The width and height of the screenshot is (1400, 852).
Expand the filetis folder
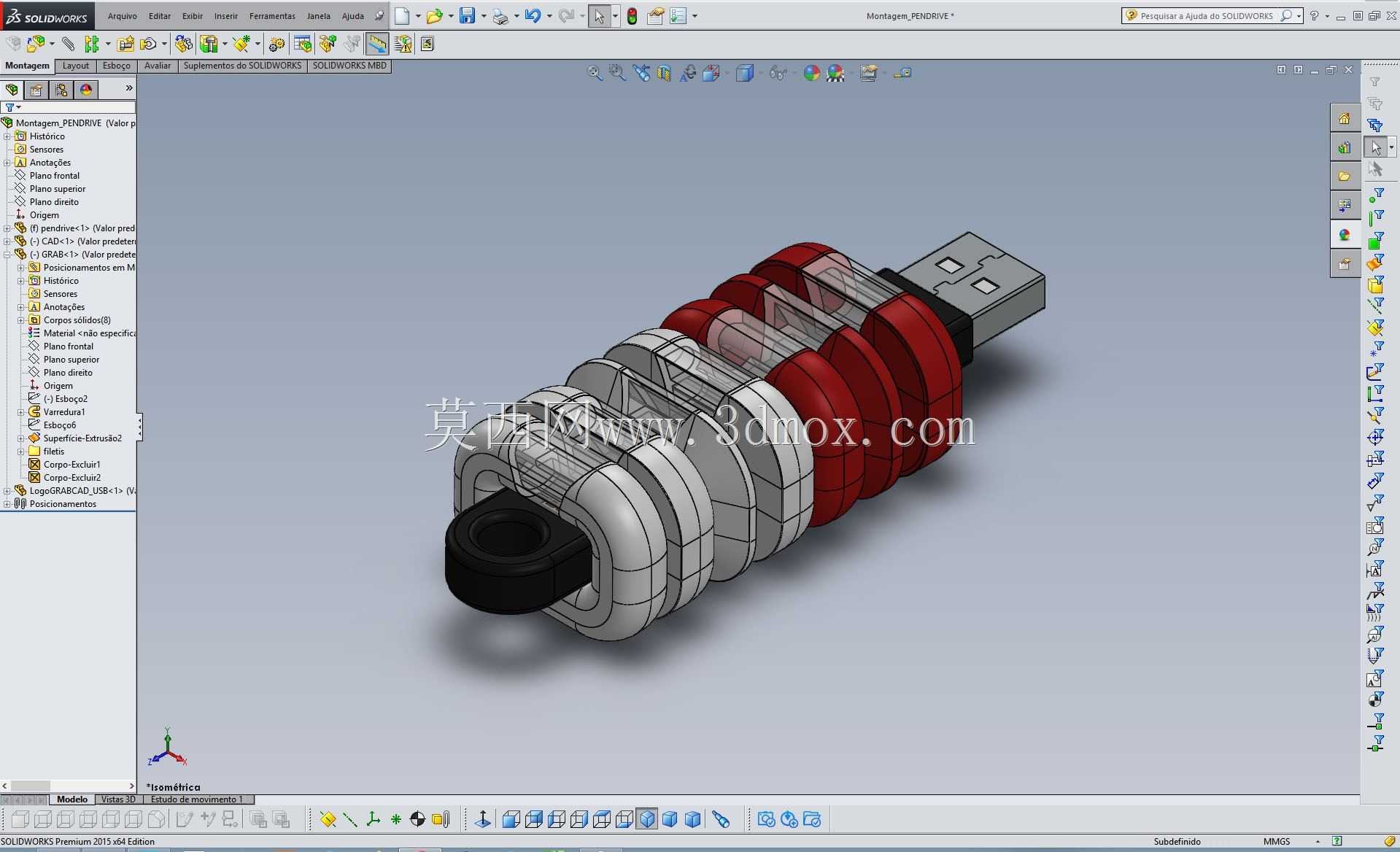pos(21,452)
